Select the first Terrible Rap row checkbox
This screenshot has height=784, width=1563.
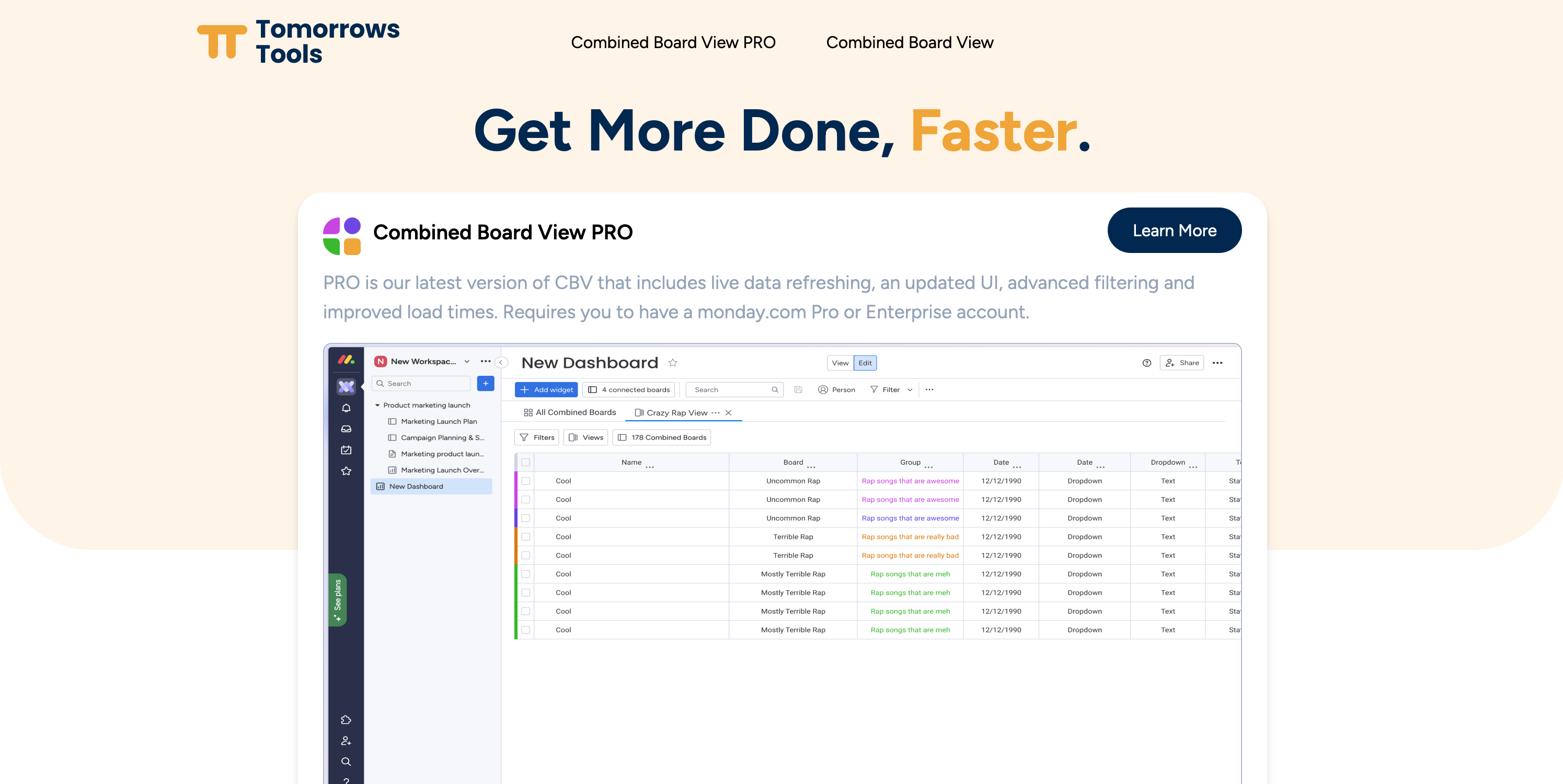tap(525, 537)
